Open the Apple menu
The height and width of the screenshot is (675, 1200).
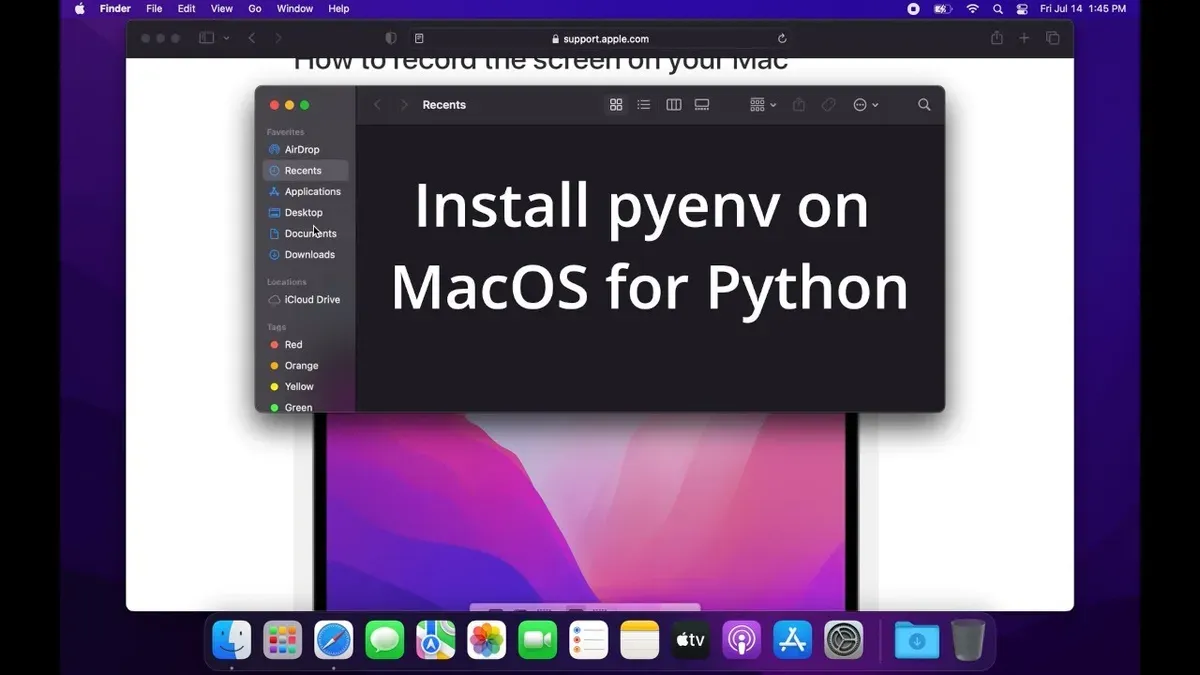click(79, 9)
